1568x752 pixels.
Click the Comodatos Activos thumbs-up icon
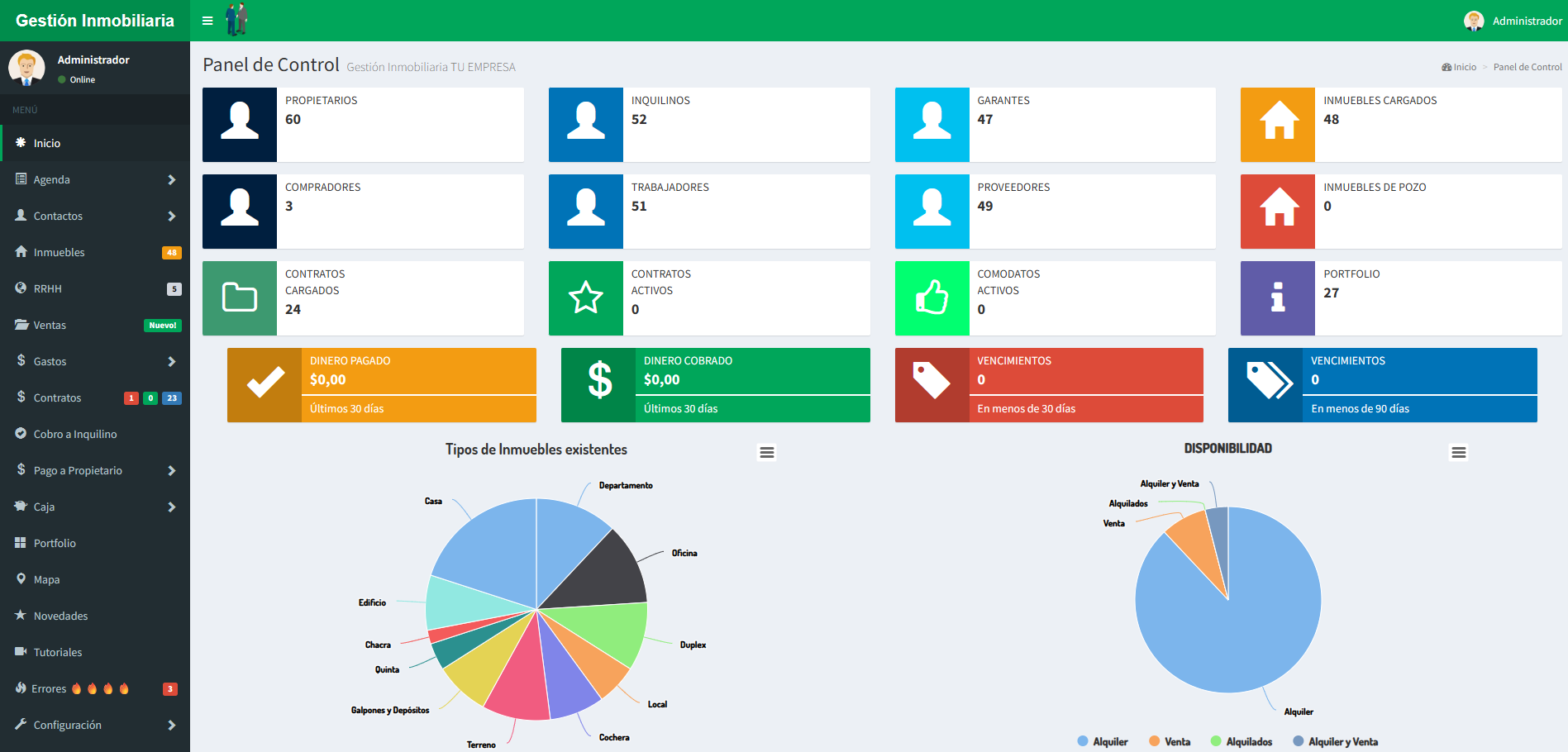[932, 298]
